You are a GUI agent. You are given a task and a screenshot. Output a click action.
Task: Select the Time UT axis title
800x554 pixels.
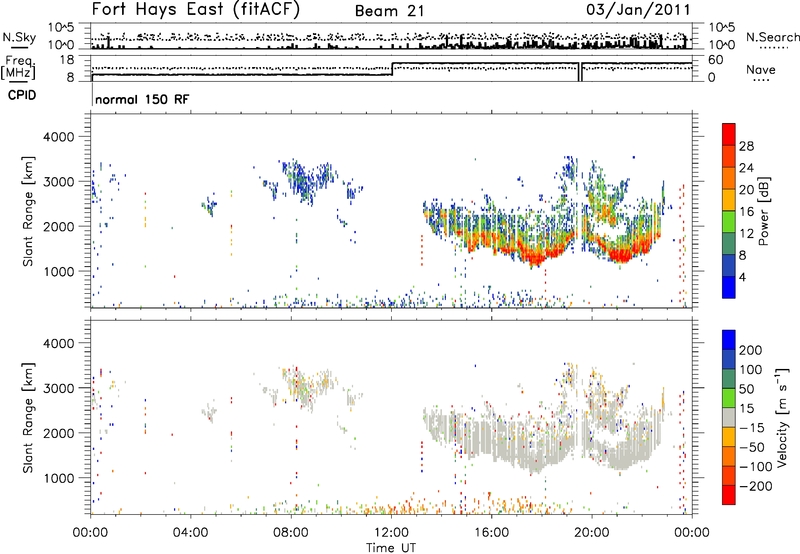pyautogui.click(x=391, y=548)
